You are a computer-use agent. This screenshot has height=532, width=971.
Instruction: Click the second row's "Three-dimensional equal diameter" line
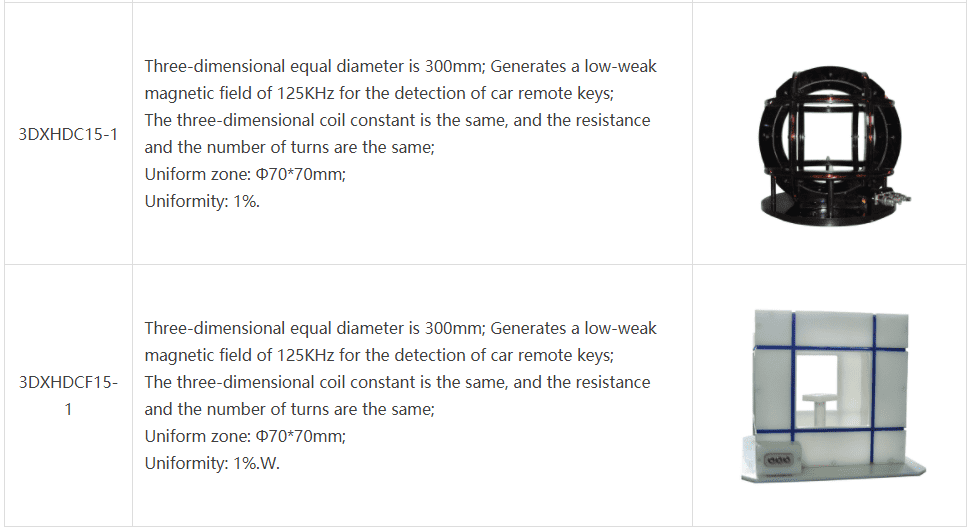click(x=400, y=328)
